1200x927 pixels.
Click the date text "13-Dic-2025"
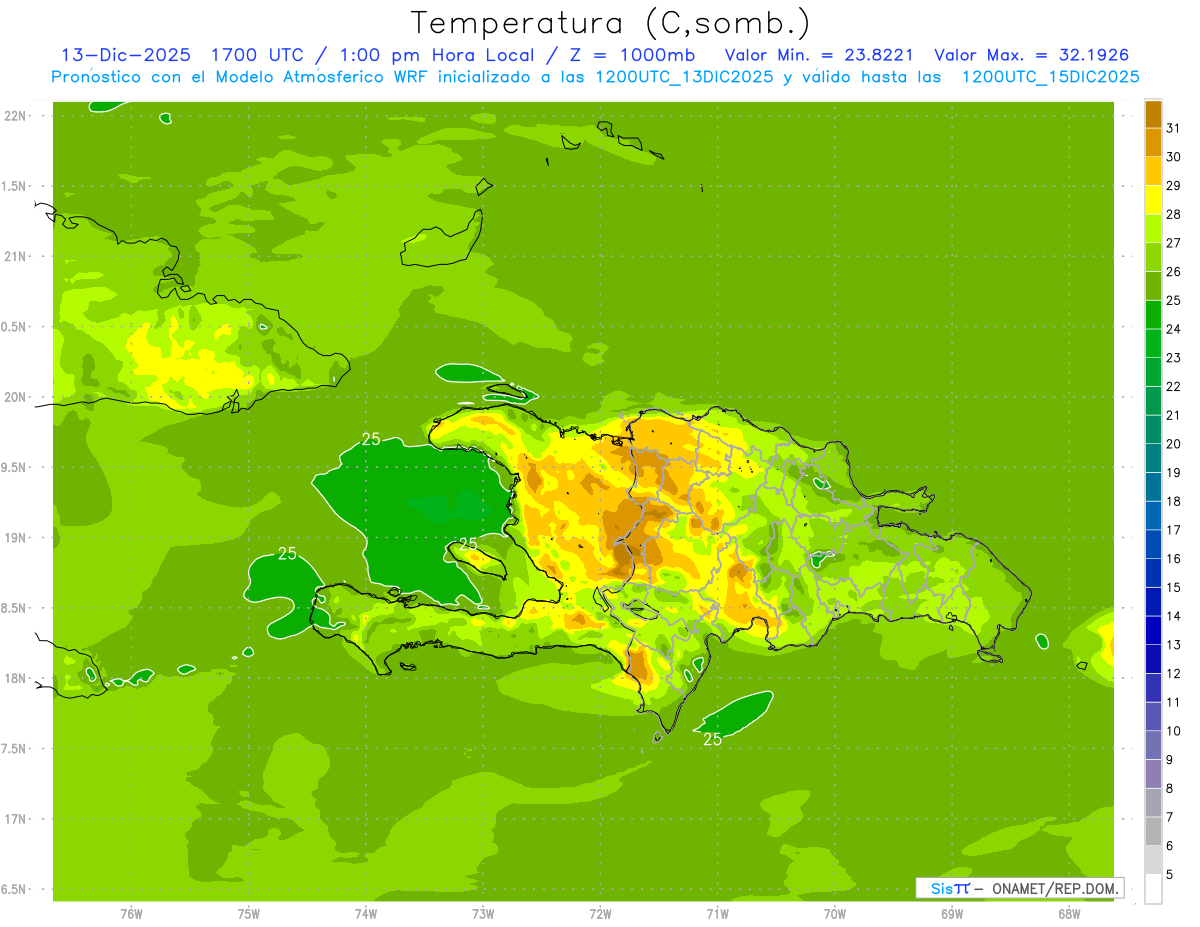[126, 55]
